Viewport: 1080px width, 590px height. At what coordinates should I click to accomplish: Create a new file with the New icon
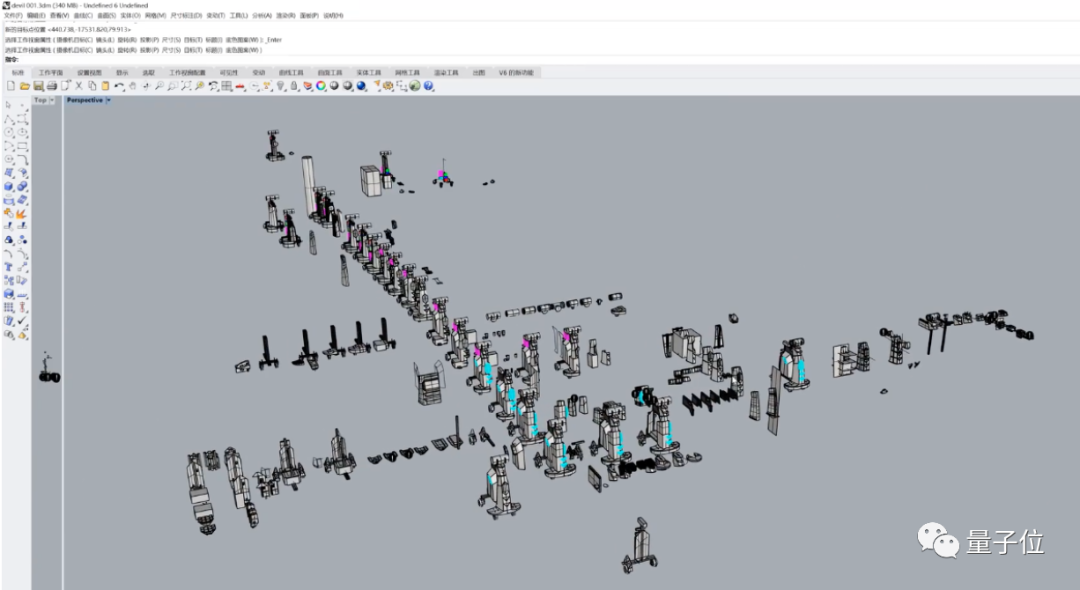pos(11,86)
